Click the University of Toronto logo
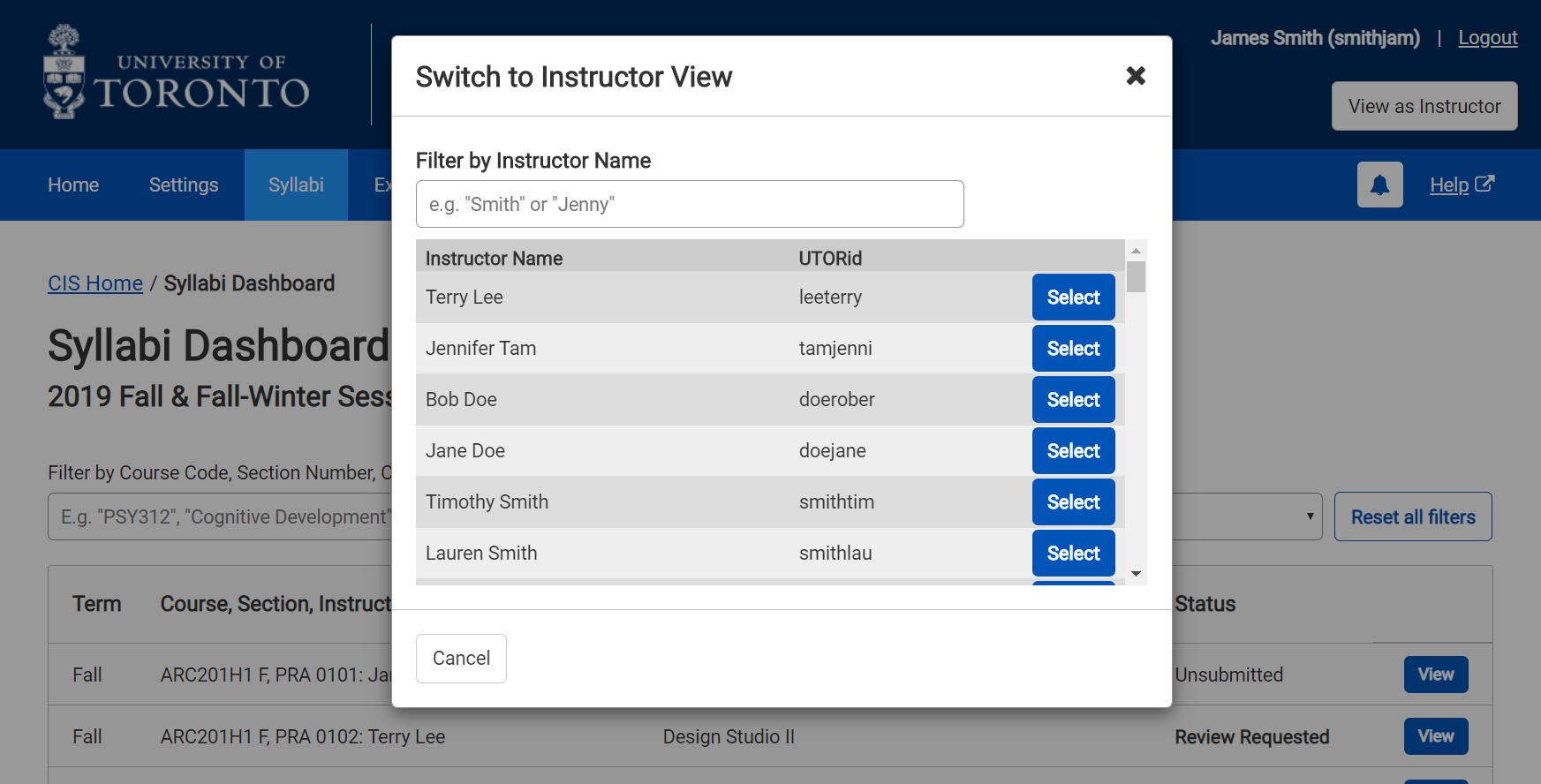 coord(177,72)
